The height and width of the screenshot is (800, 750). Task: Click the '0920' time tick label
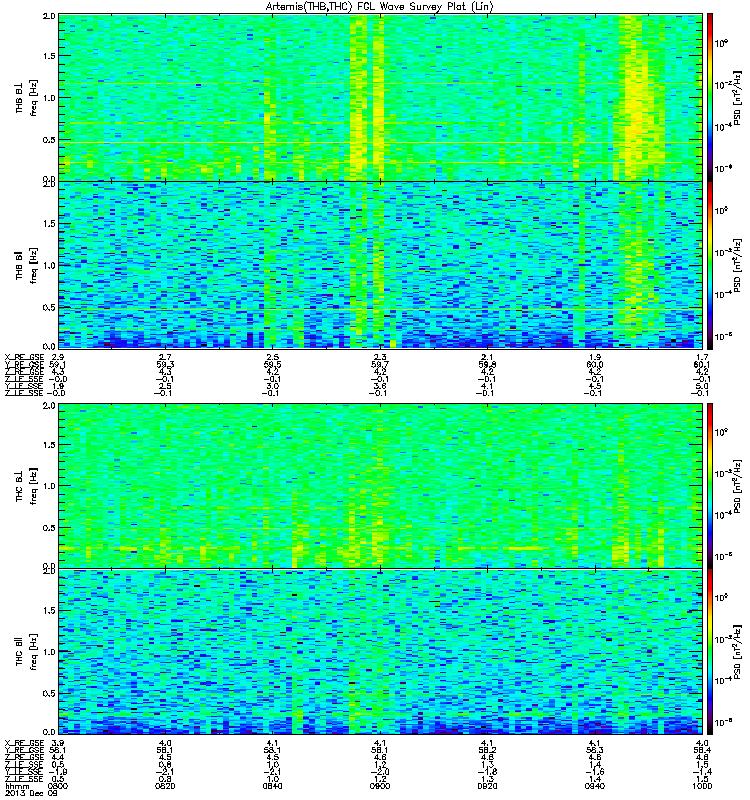coord(487,786)
